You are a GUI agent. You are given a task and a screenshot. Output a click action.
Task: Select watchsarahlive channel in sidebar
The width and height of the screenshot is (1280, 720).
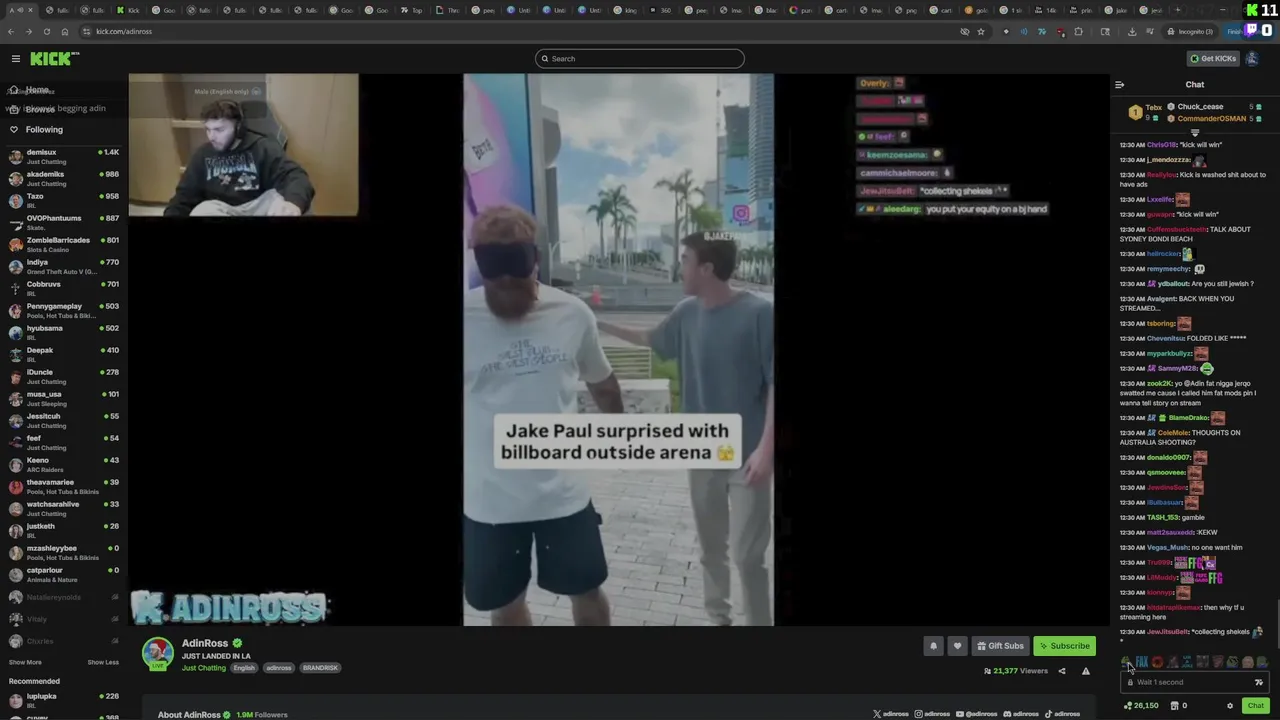[62, 509]
